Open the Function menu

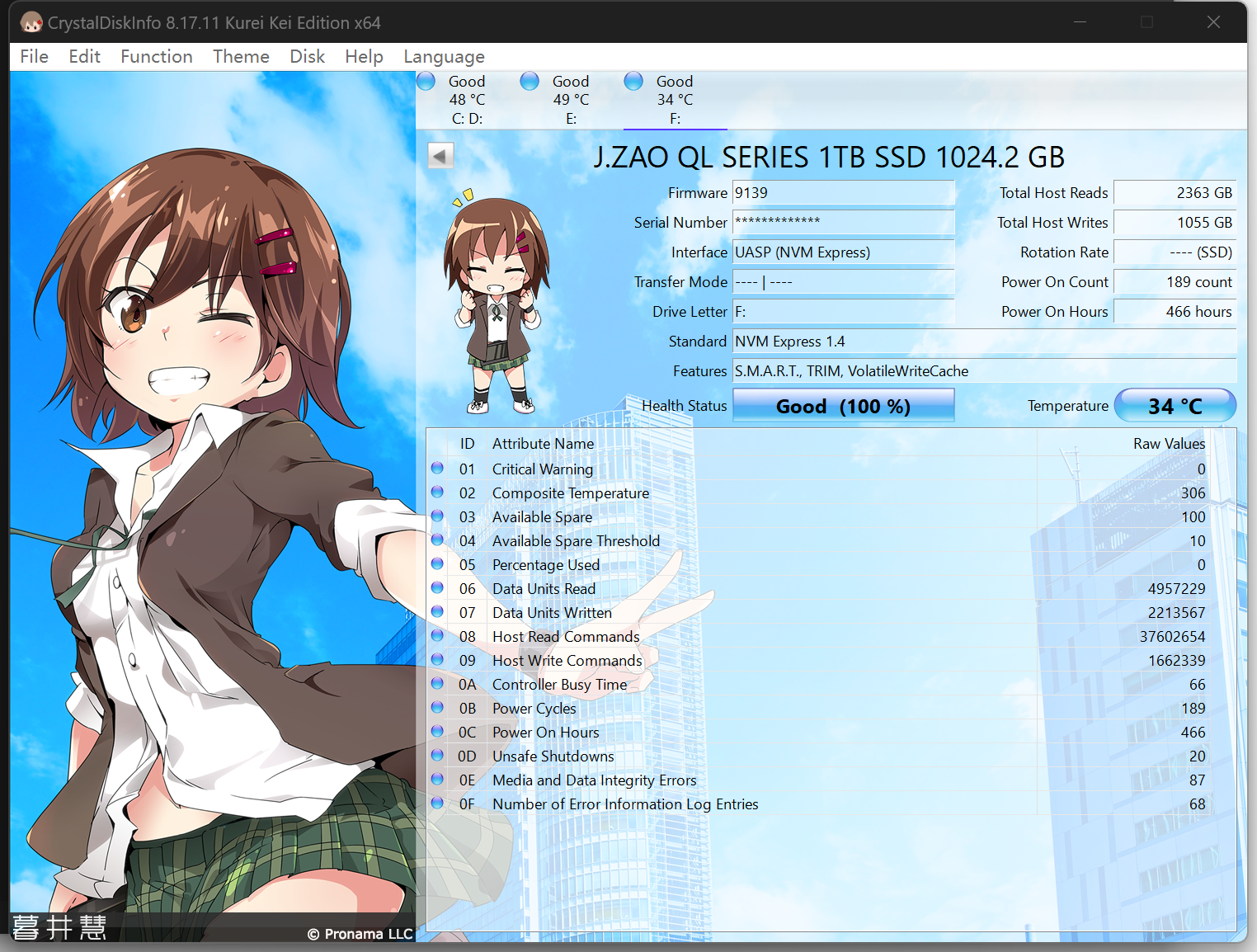(156, 56)
